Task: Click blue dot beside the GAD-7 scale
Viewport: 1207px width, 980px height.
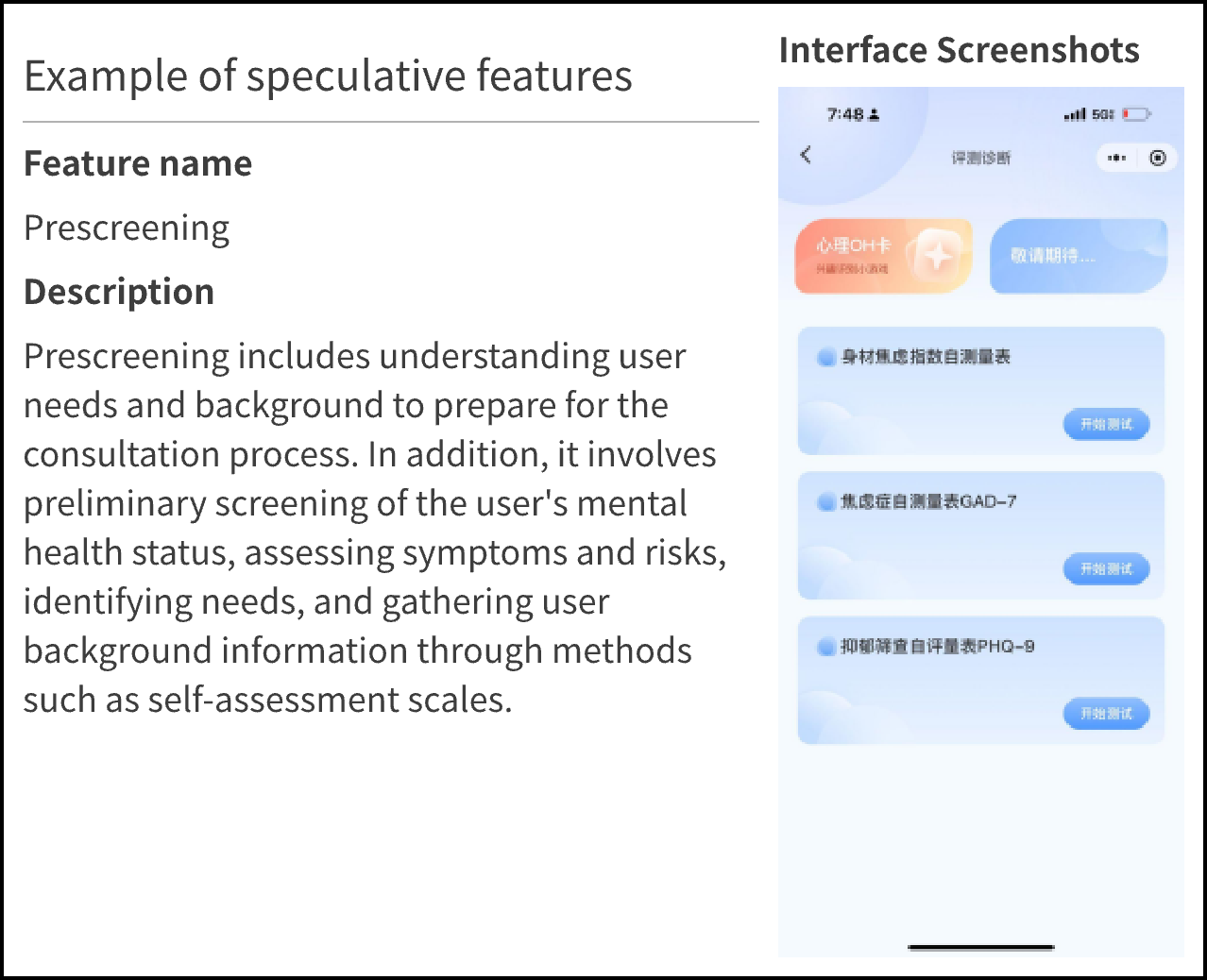Action: (826, 502)
